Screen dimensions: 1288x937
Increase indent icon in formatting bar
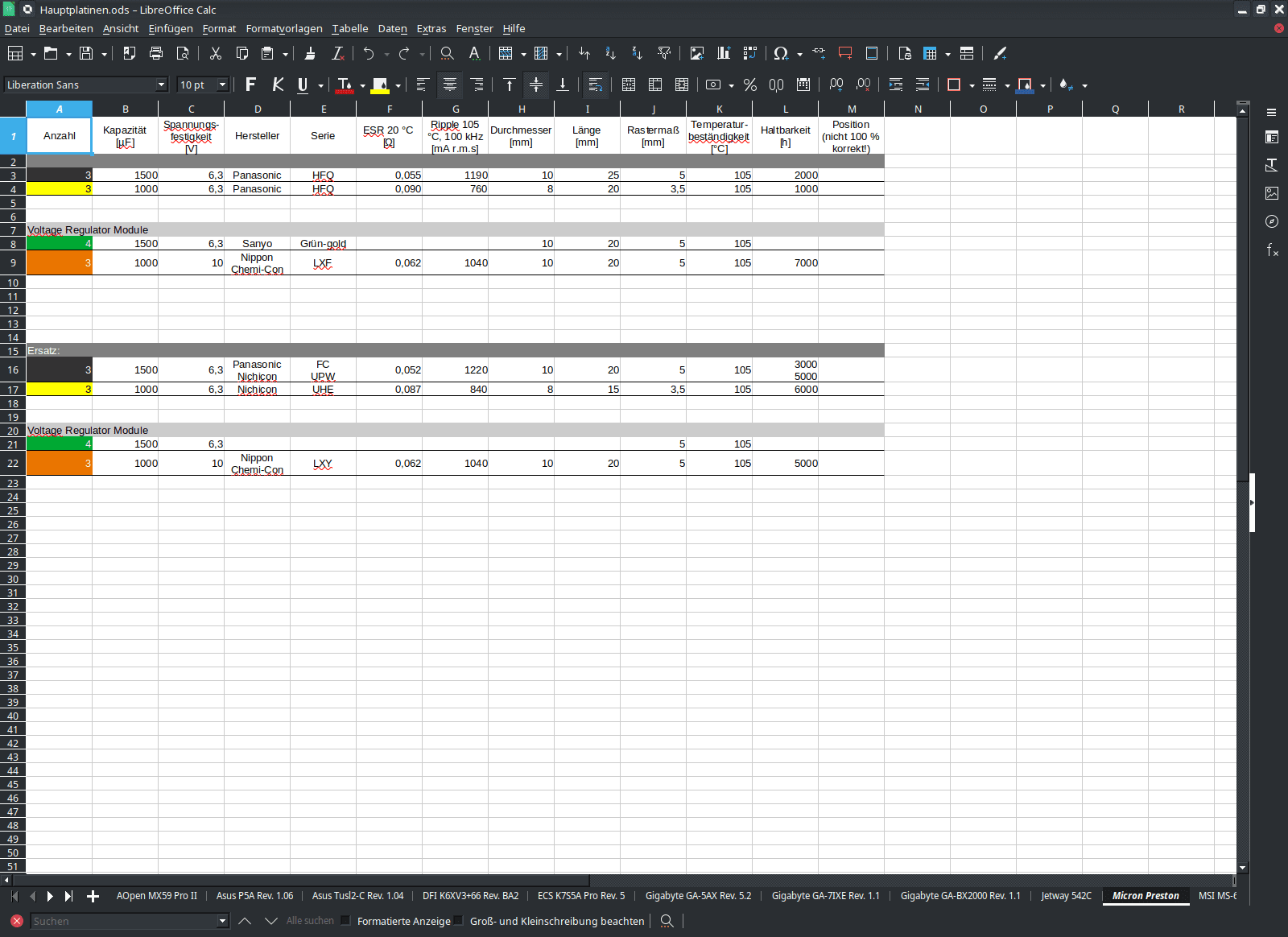[896, 85]
